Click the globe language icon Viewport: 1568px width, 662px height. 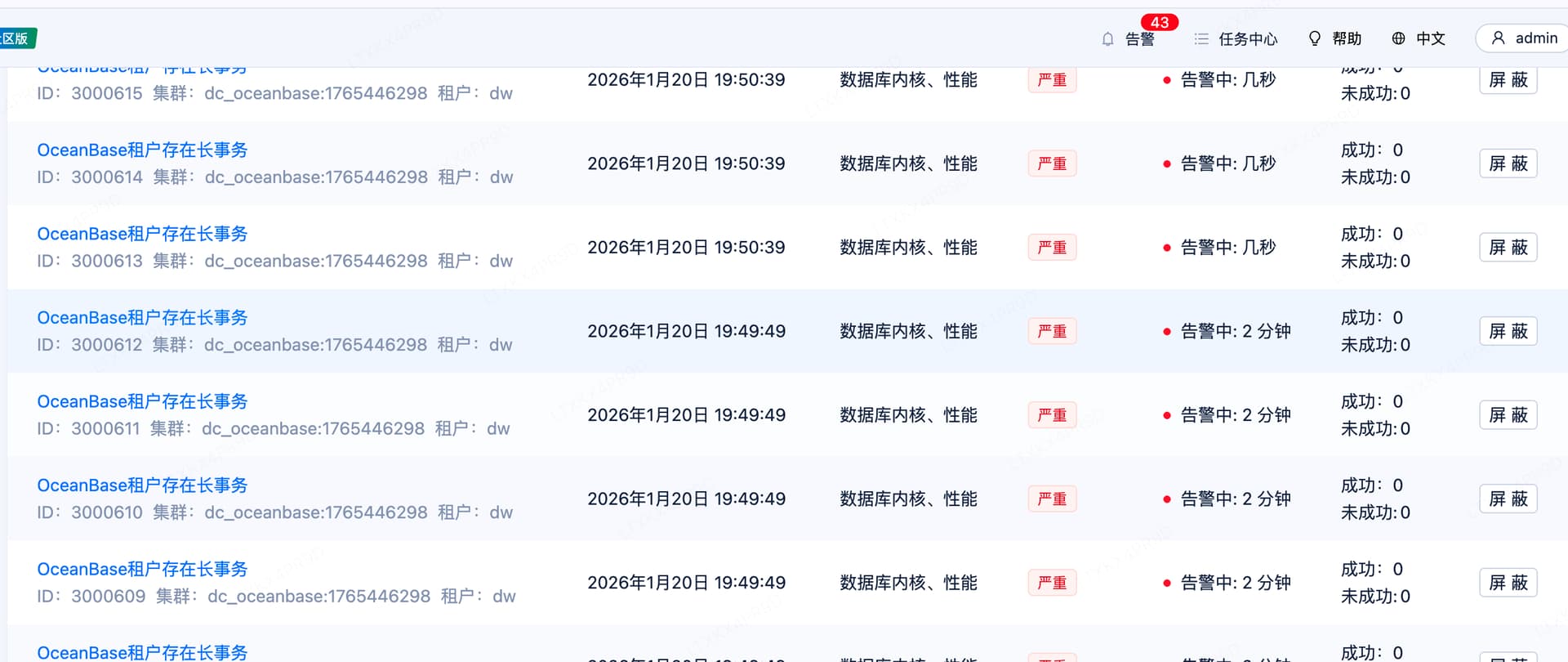[x=1398, y=38]
